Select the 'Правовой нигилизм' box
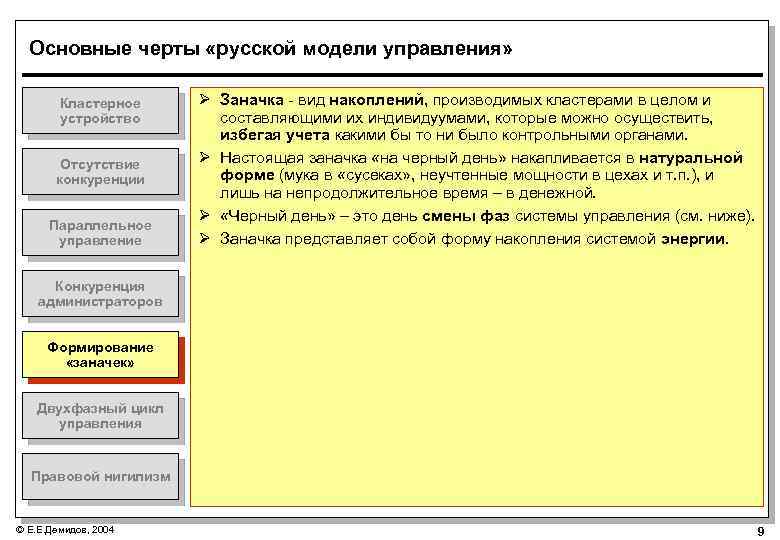Image resolution: width=780 pixels, height=540 pixels. 100,476
